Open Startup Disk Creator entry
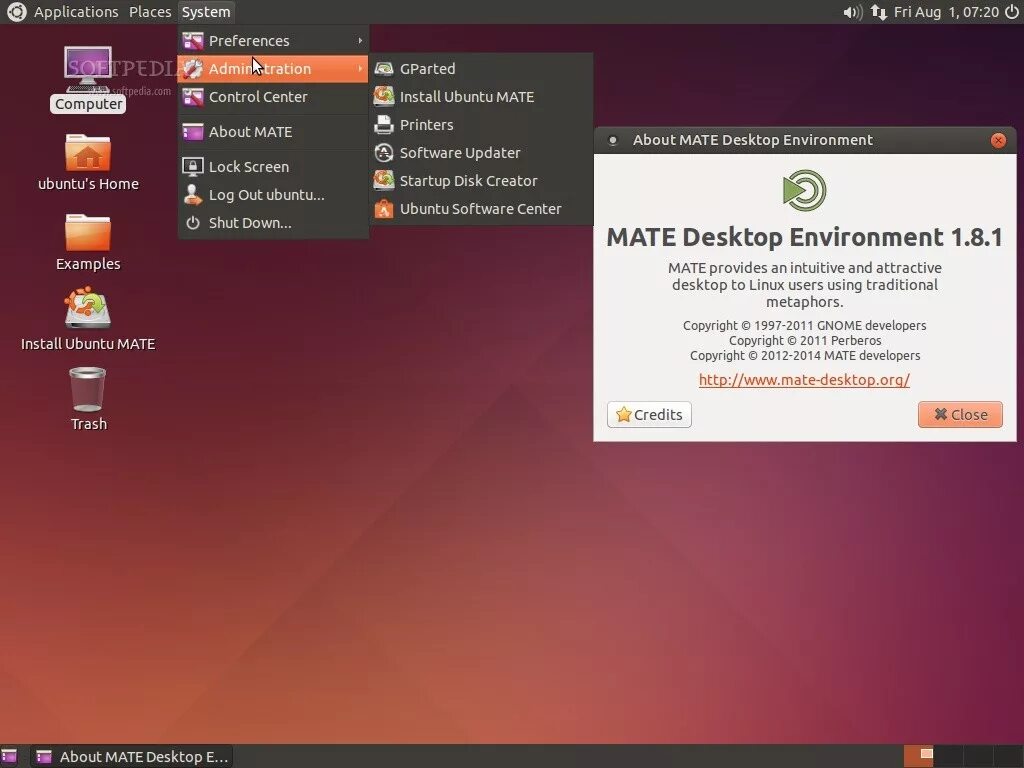 point(481,181)
